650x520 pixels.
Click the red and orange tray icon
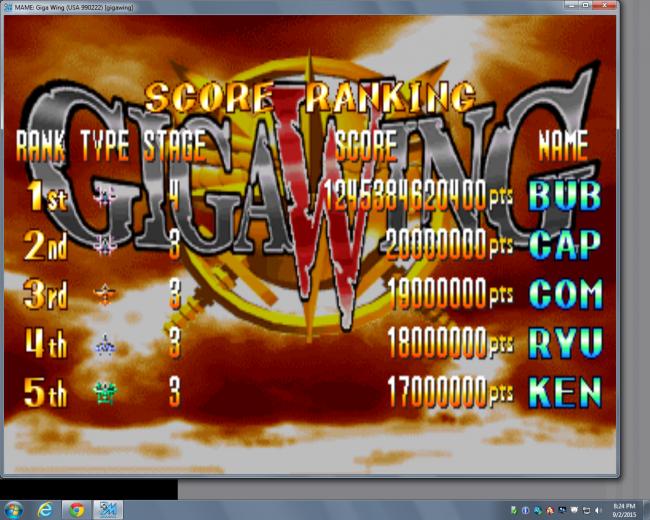coord(550,510)
